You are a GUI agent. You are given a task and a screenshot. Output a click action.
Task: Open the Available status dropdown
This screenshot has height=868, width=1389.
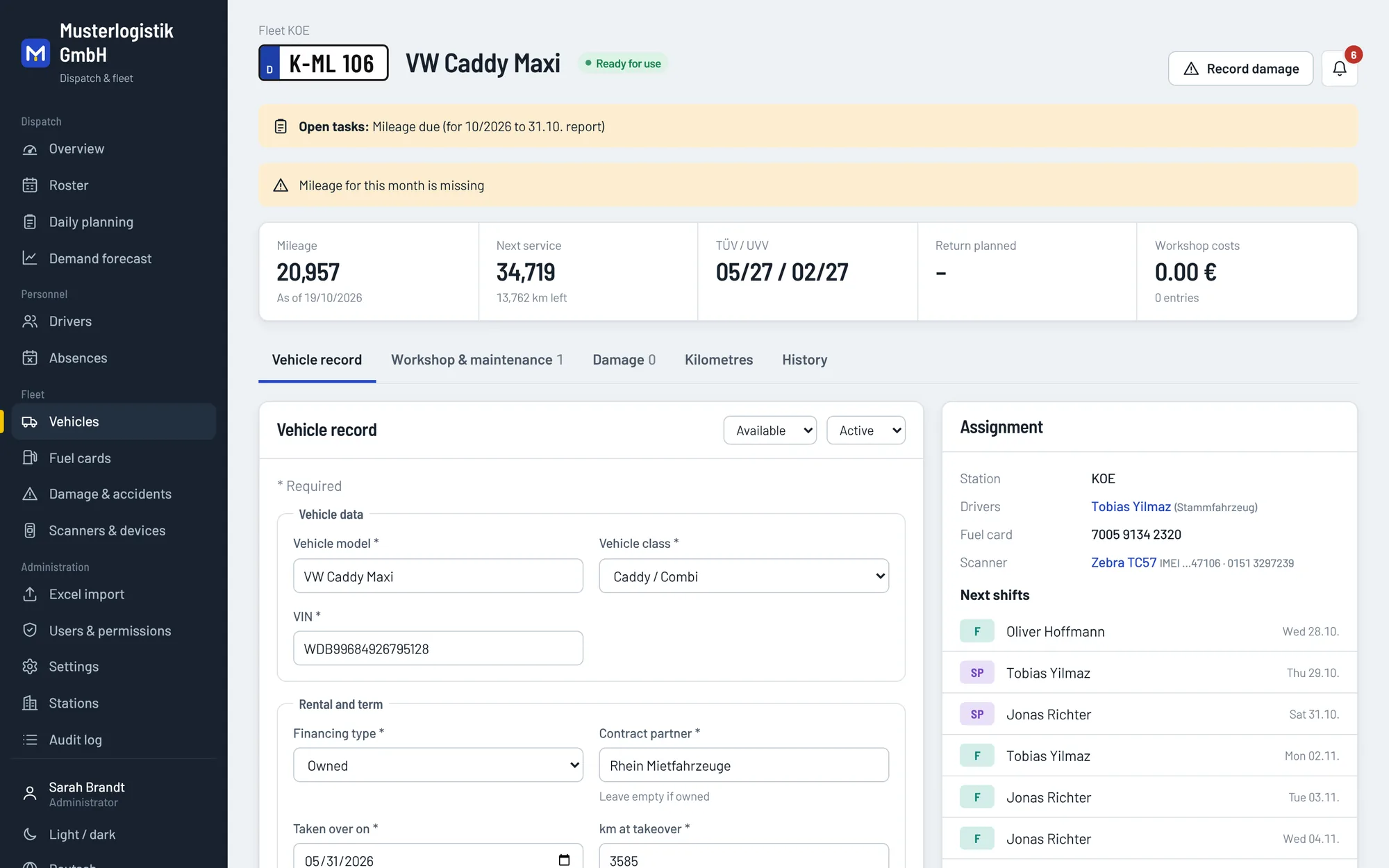click(x=770, y=431)
